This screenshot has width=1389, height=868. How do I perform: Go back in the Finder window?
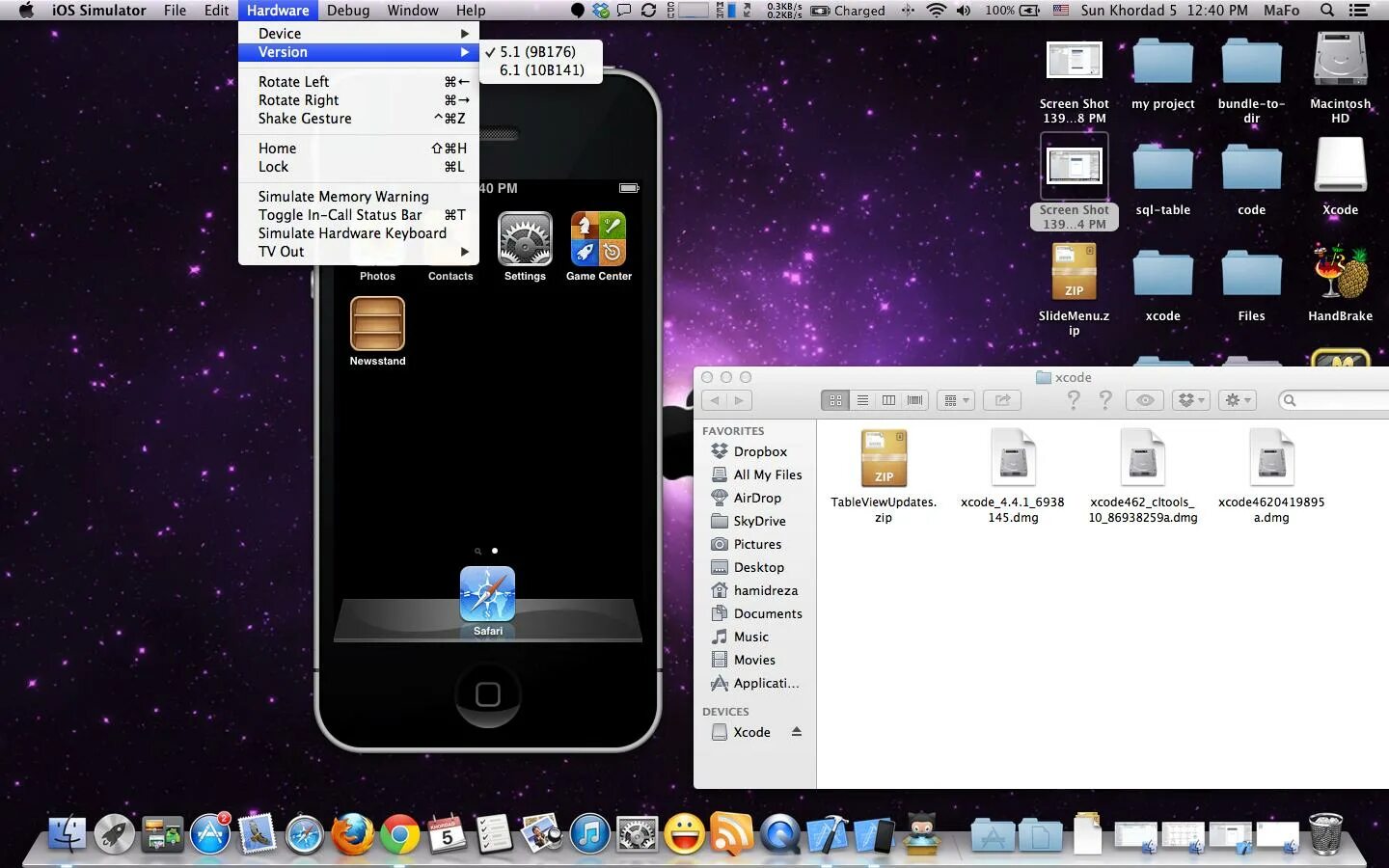tap(715, 400)
